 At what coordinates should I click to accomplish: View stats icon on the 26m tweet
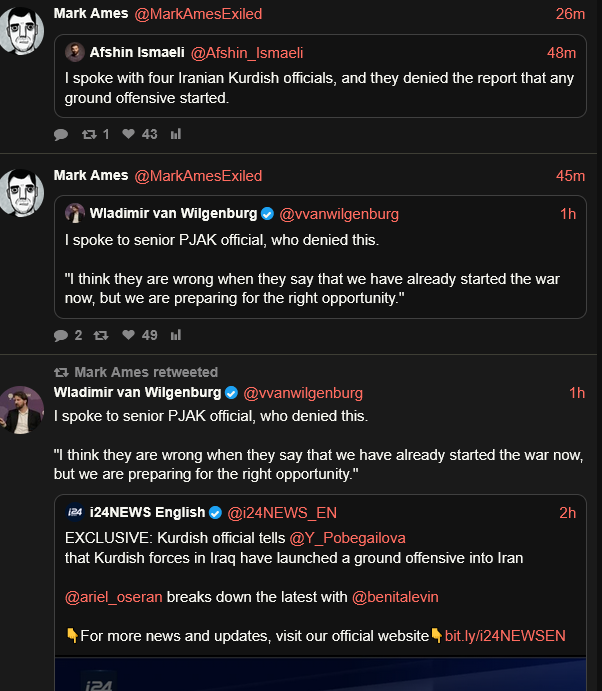point(176,134)
